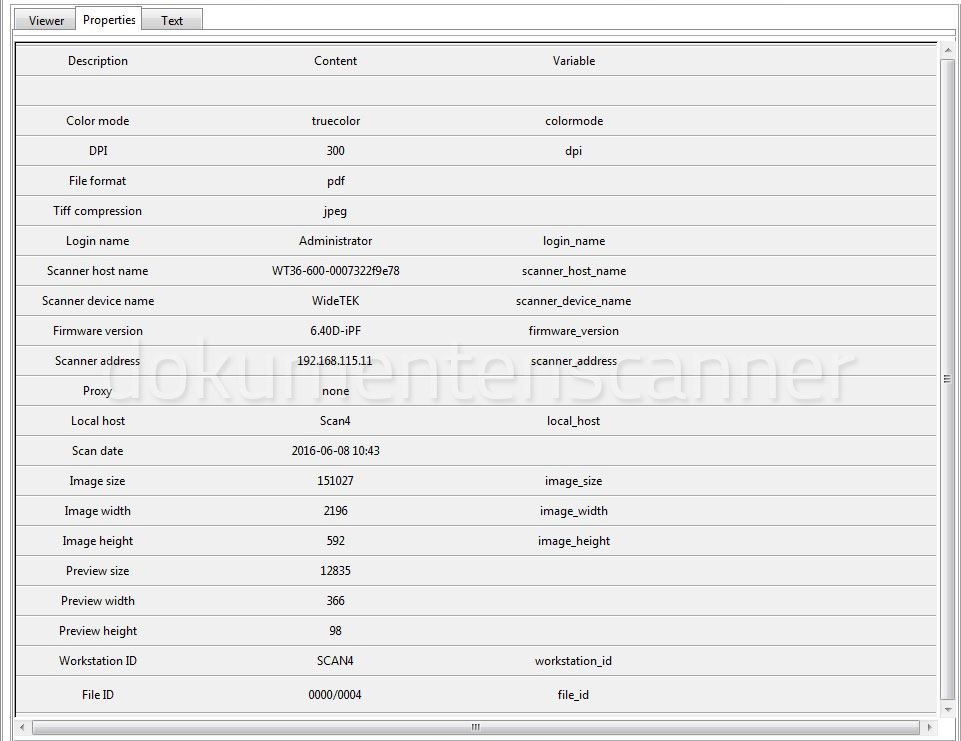Click the DPI value '300'
Image resolution: width=961 pixels, height=741 pixels.
[335, 151]
